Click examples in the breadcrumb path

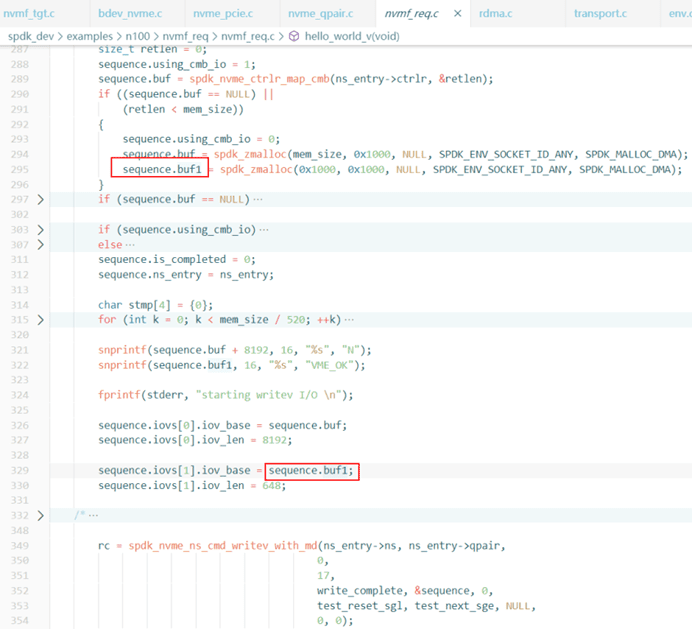tap(90, 36)
